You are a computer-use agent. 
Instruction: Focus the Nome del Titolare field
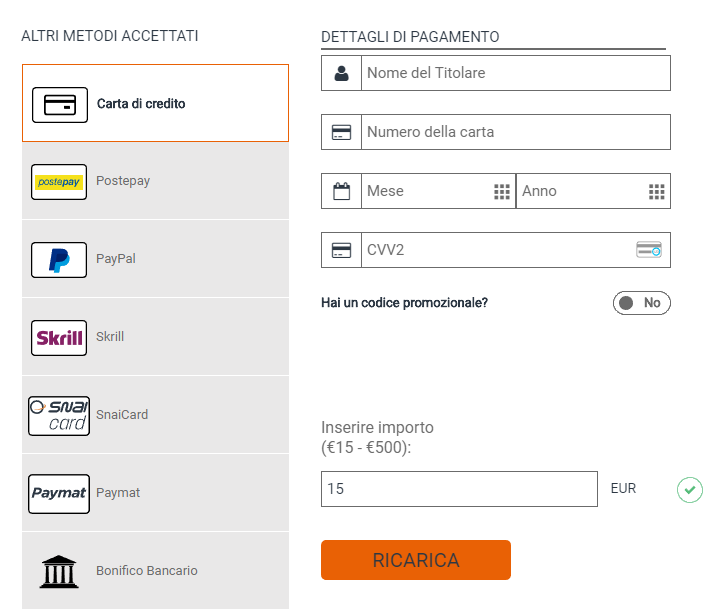point(516,73)
